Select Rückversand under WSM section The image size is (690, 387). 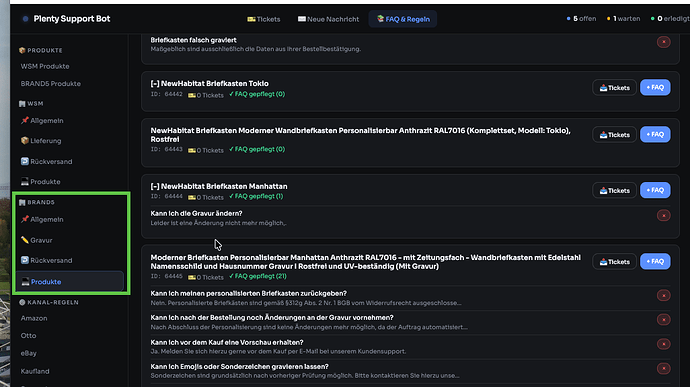point(46,162)
